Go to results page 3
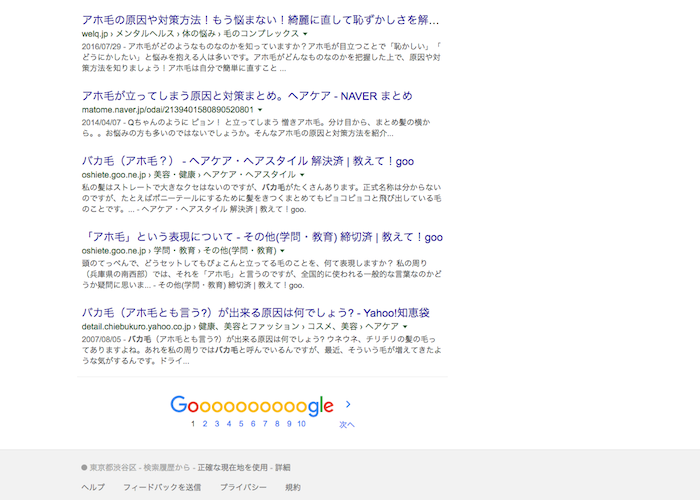This screenshot has height=500, width=700. pyautogui.click(x=217, y=424)
